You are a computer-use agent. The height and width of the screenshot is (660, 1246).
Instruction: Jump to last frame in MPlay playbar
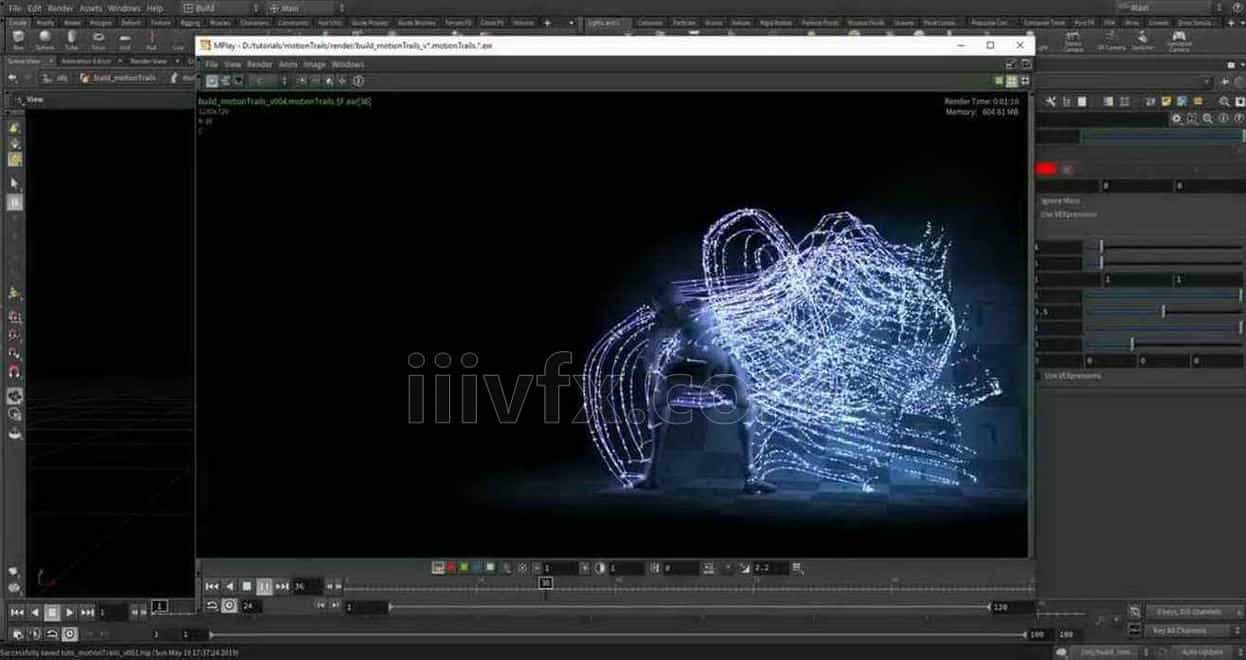click(x=282, y=586)
